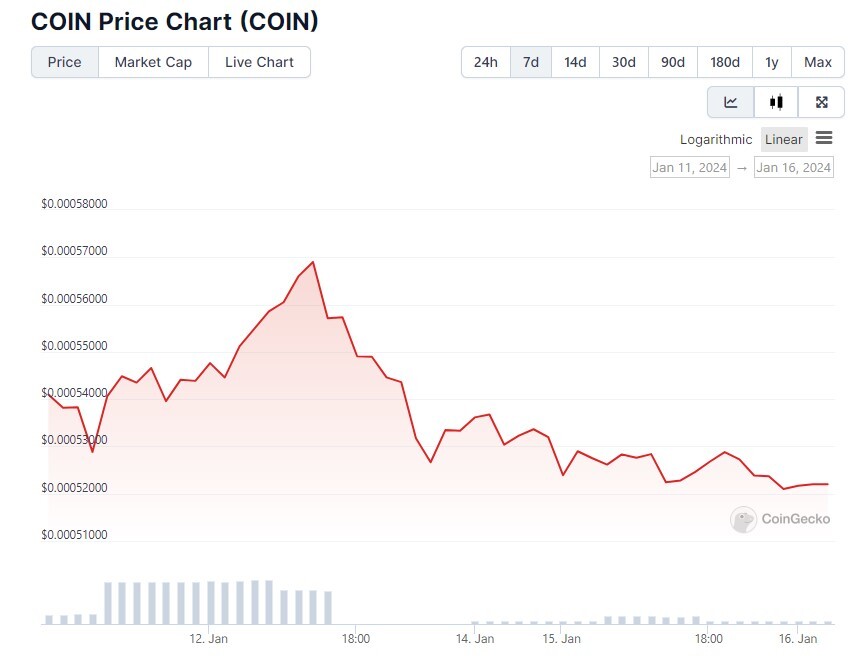Switch to Market Cap tab
861x662 pixels.
click(x=153, y=62)
